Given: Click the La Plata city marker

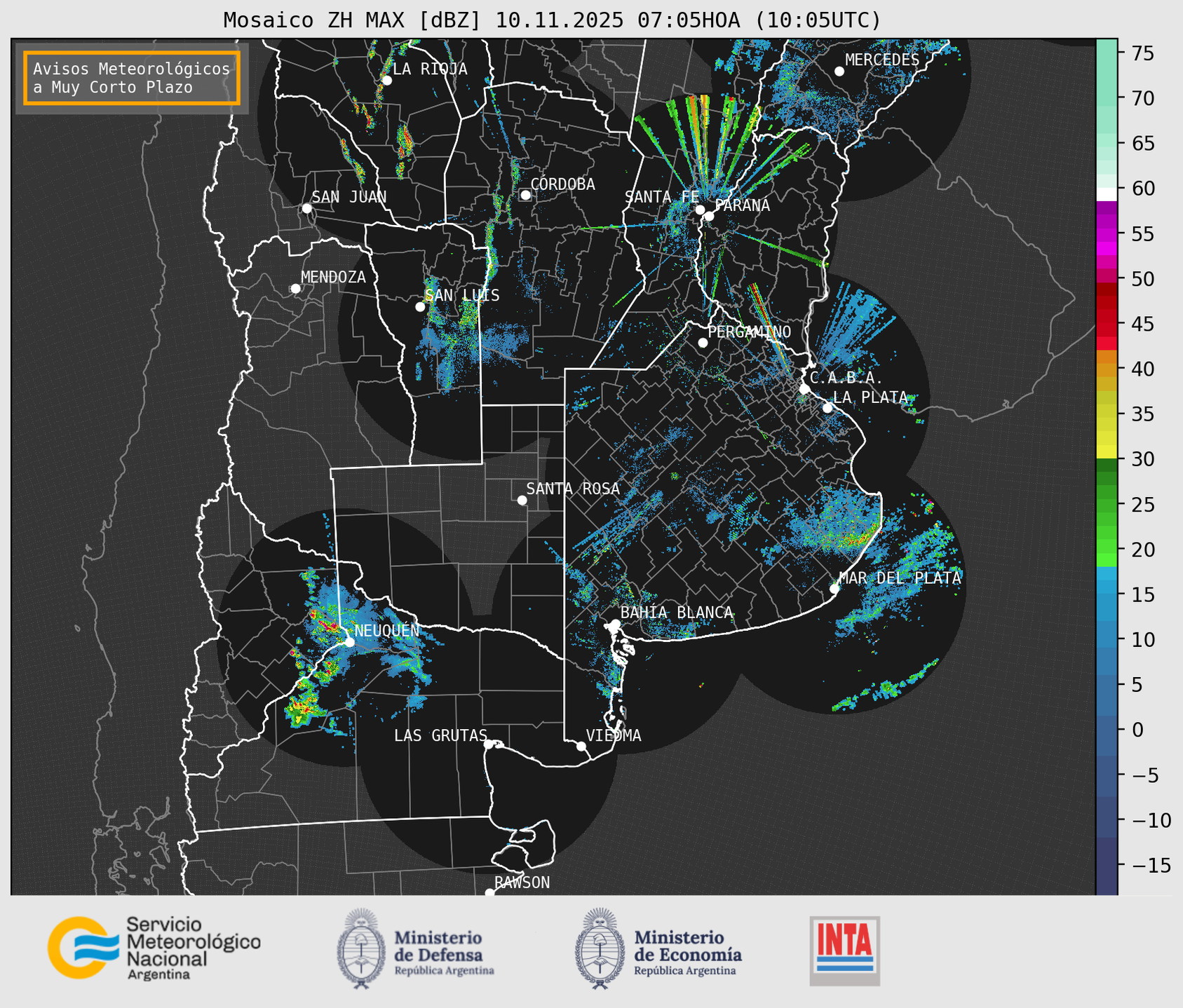Looking at the screenshot, I should pos(827,408).
